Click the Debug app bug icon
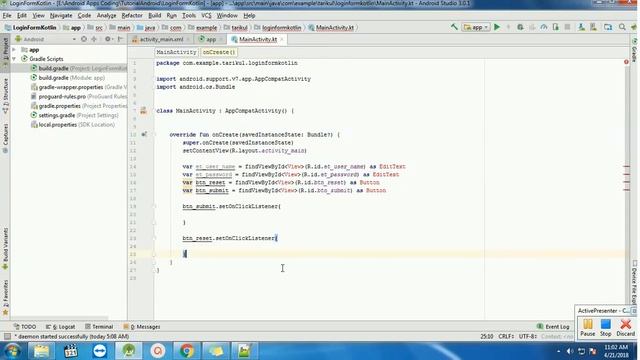Image resolution: width=640 pixels, height=360 pixels. click(520, 27)
